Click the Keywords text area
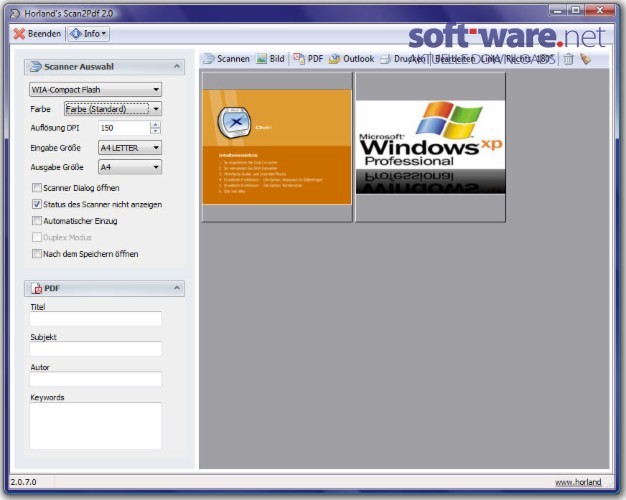This screenshot has width=626, height=500. (x=95, y=426)
